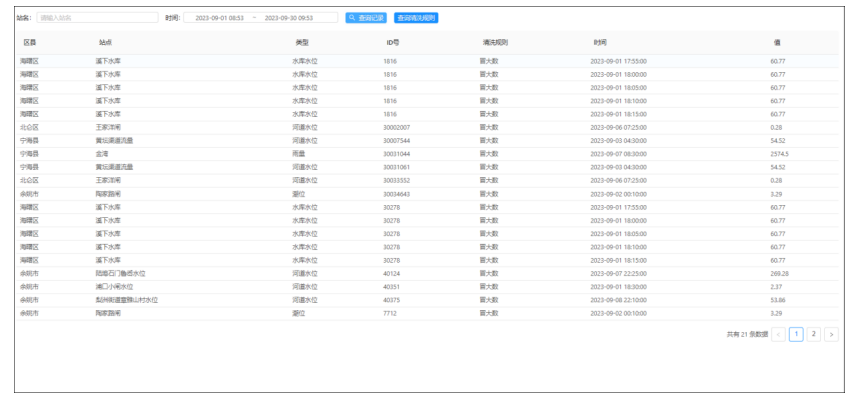Select page 1 in pagination
Screen dimensions: 855x398
point(796,334)
